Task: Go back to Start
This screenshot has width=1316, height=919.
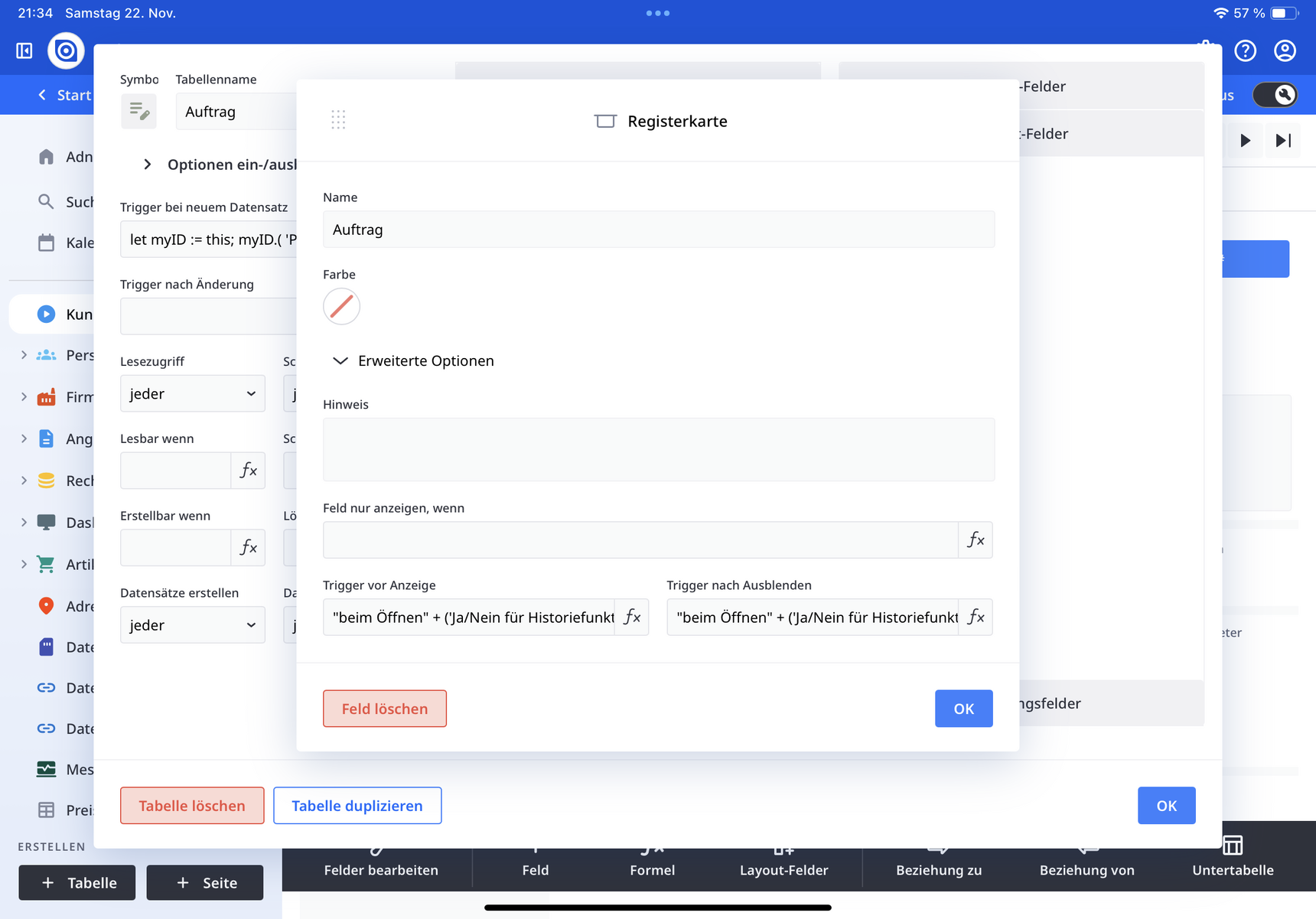Action: (64, 95)
